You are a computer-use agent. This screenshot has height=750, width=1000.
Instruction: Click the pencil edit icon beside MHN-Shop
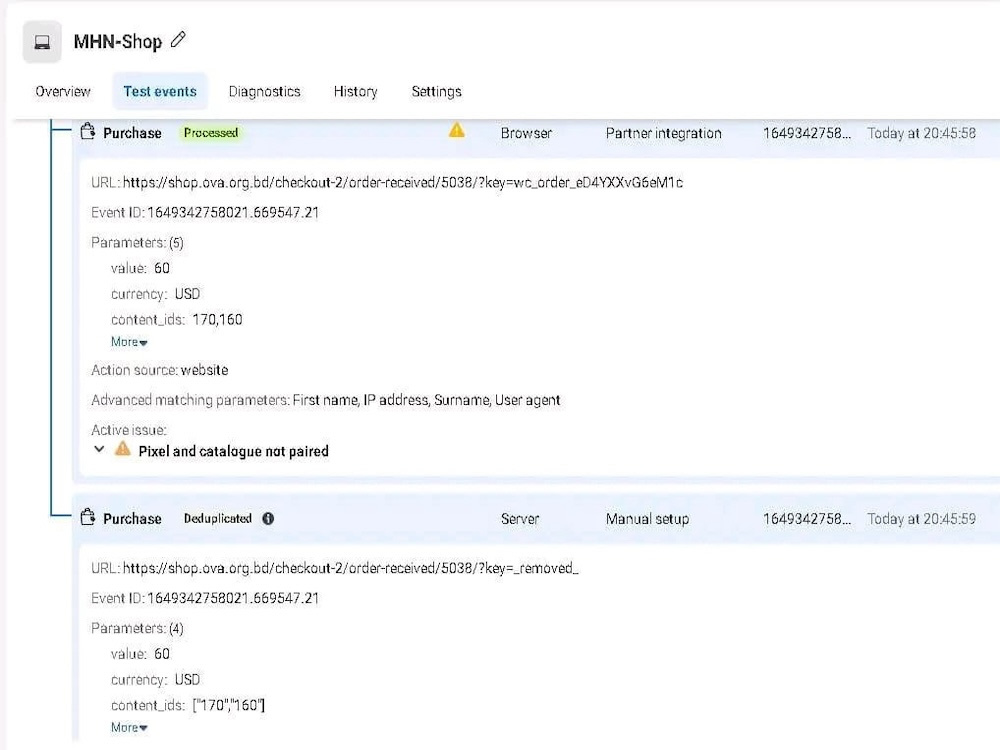(179, 40)
